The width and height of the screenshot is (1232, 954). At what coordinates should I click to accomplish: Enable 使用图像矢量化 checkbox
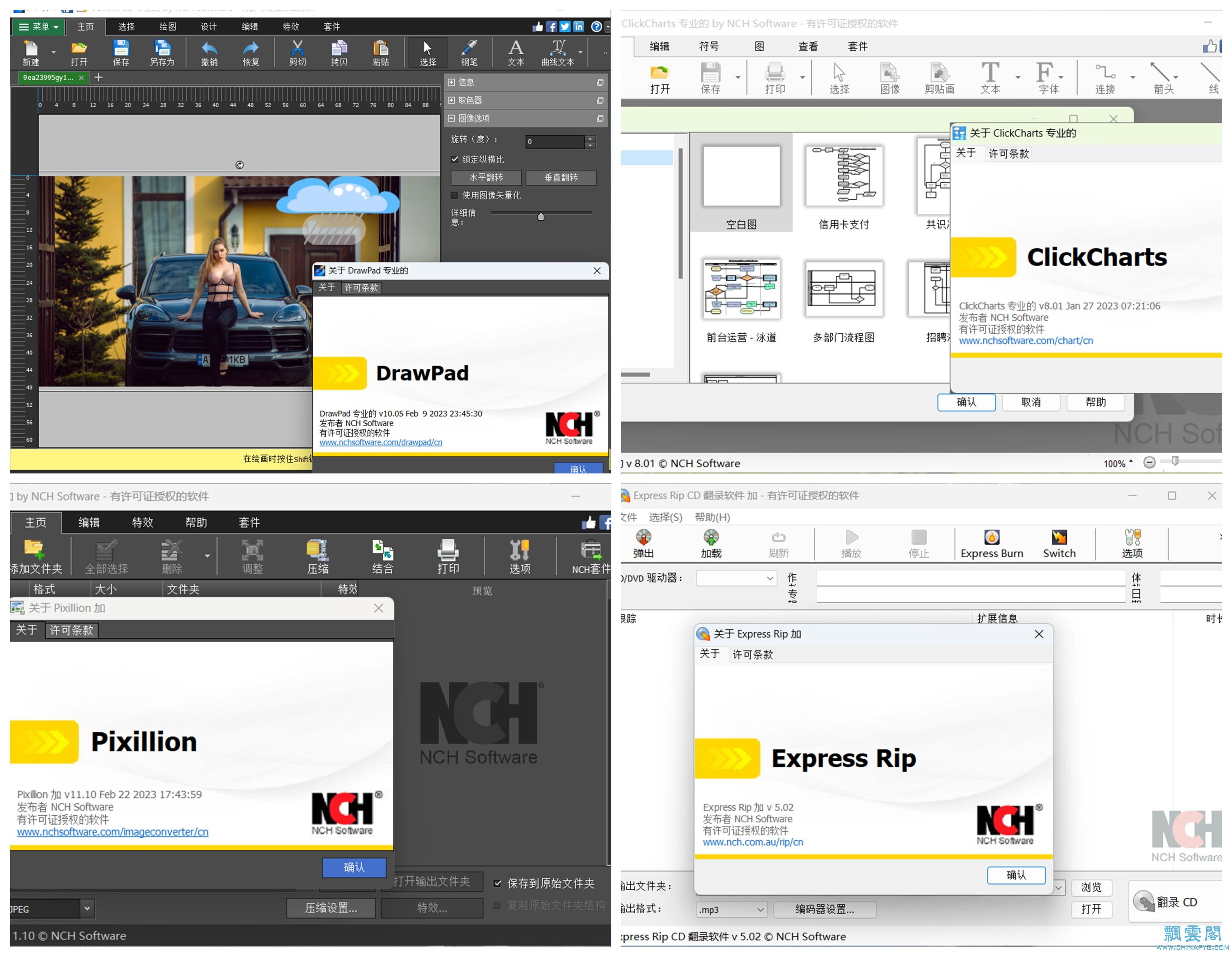point(454,196)
